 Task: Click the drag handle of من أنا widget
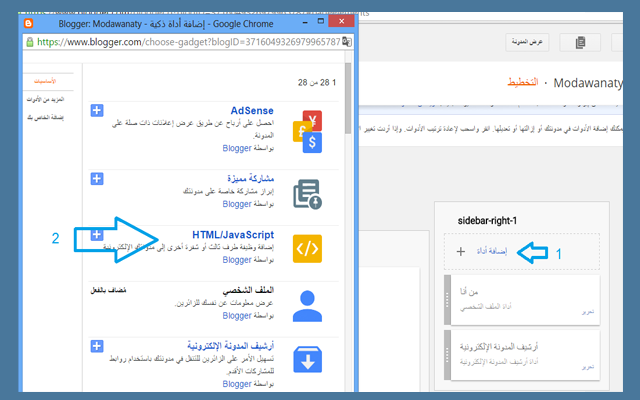[x=447, y=300]
